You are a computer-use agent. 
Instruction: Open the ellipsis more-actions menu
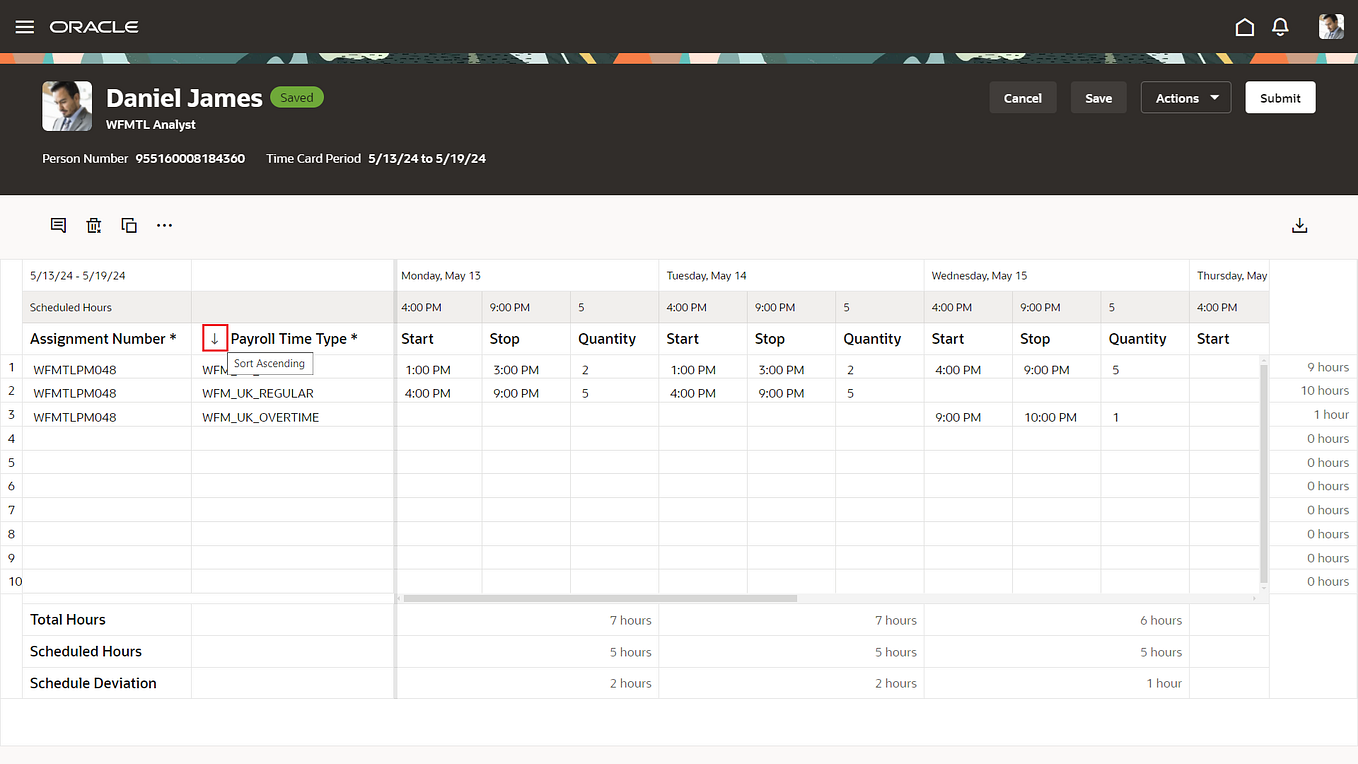pos(164,225)
